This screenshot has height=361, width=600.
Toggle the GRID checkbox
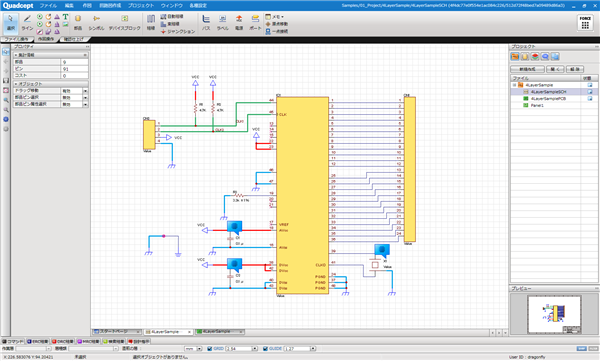[209, 349]
